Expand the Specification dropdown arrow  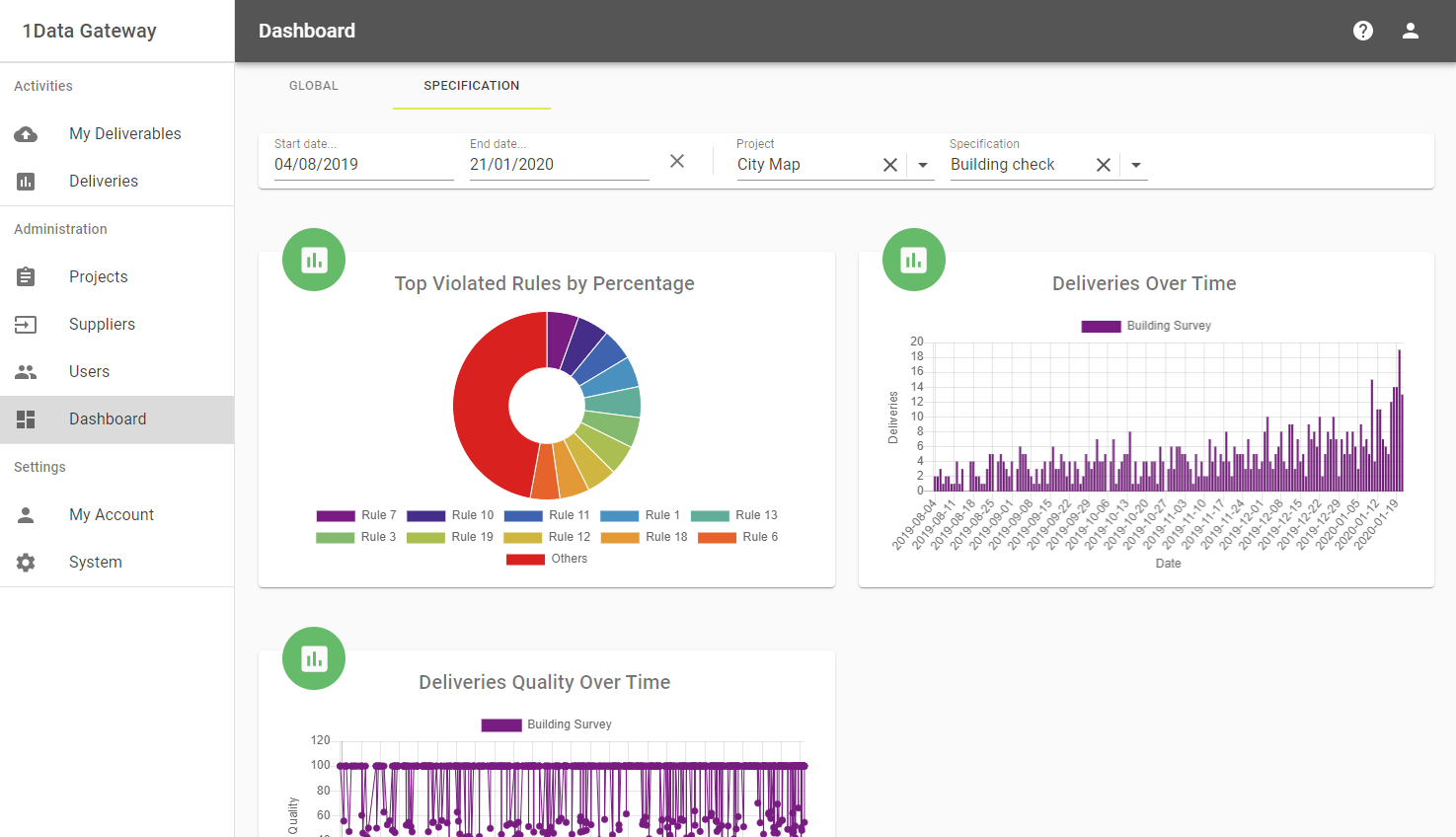tap(1136, 165)
